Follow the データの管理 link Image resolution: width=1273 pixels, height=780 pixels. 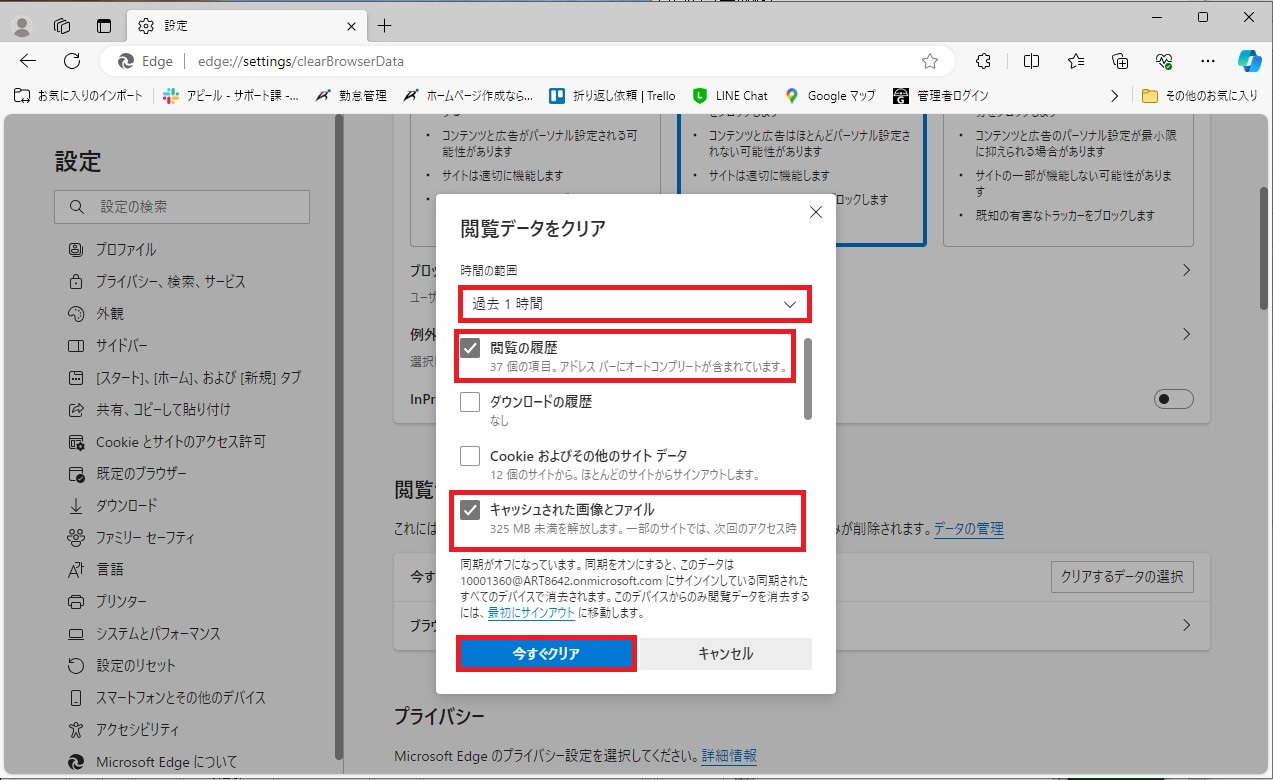pos(968,529)
